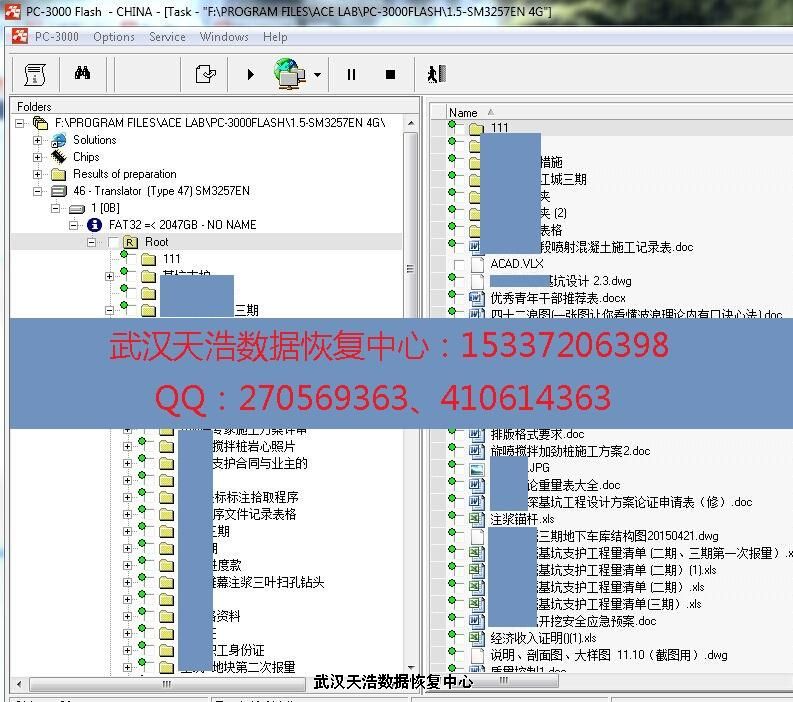Tick the checkbox next to Root
This screenshot has width=793, height=702.
(x=113, y=242)
